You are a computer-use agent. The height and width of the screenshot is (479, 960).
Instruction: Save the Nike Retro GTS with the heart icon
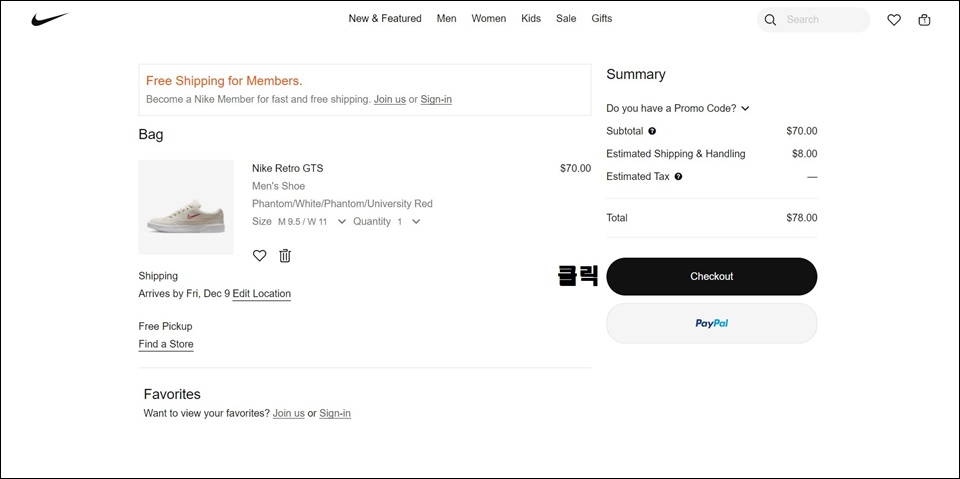pyautogui.click(x=260, y=255)
